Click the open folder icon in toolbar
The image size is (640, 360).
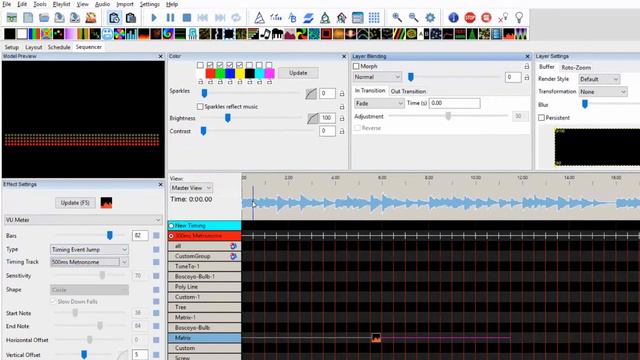(44, 18)
